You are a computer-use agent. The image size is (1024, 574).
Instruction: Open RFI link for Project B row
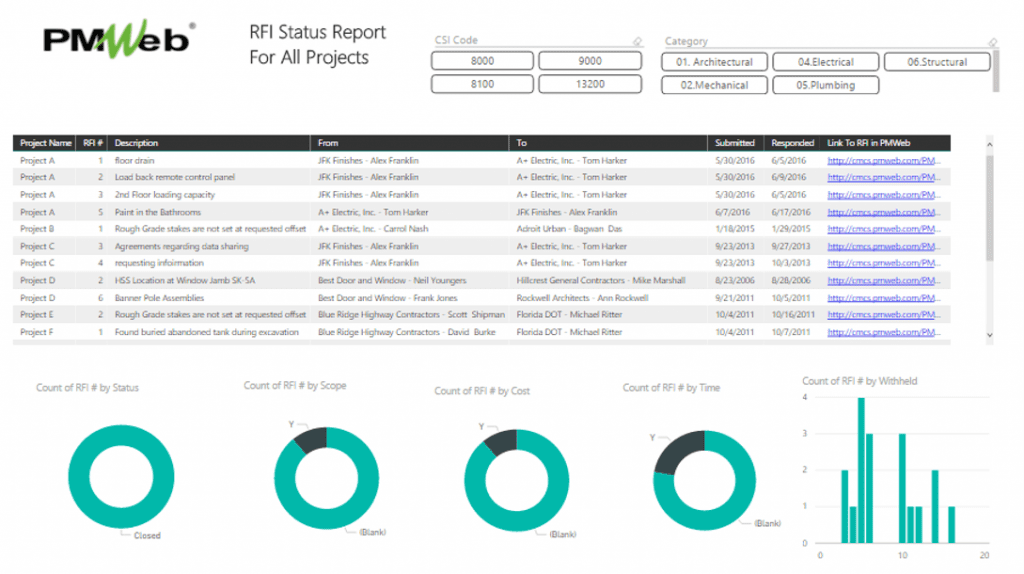(x=884, y=229)
